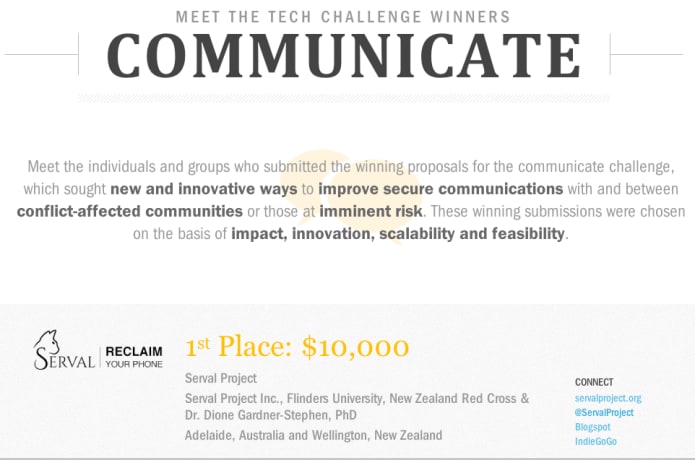This screenshot has width=695, height=460.
Task: Click the bold 'conflict-affected communities' phrase
Action: (x=130, y=212)
